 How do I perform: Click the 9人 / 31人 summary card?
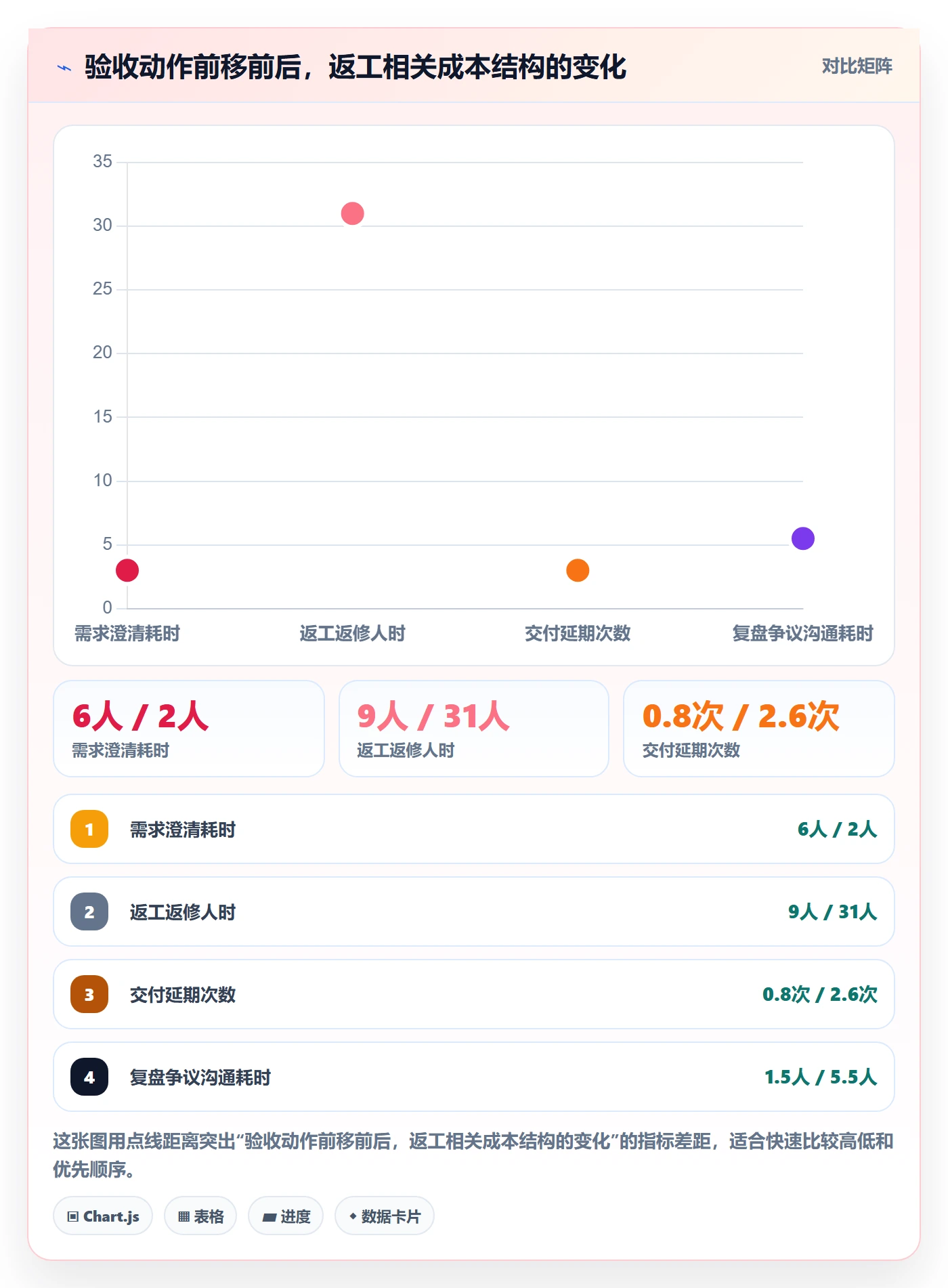(474, 729)
